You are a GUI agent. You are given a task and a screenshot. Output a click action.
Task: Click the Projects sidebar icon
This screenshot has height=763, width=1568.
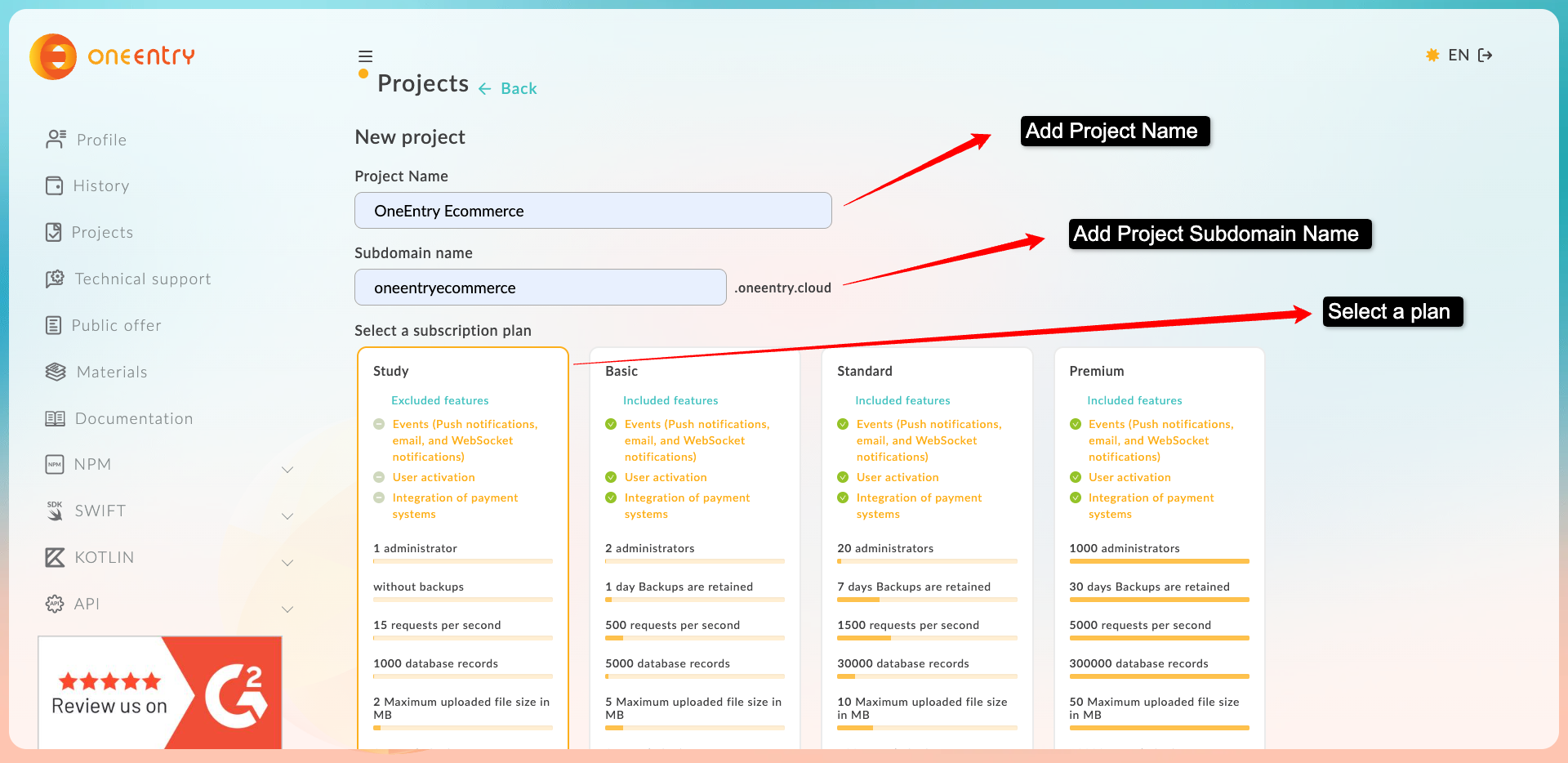53,232
